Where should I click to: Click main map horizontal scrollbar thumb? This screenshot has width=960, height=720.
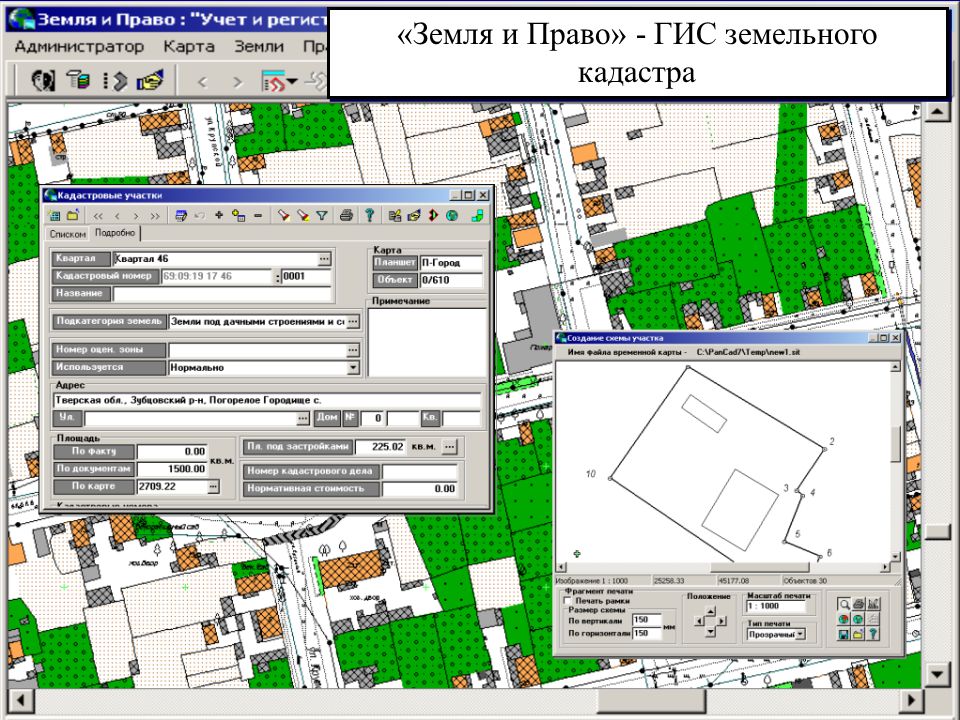click(650, 700)
